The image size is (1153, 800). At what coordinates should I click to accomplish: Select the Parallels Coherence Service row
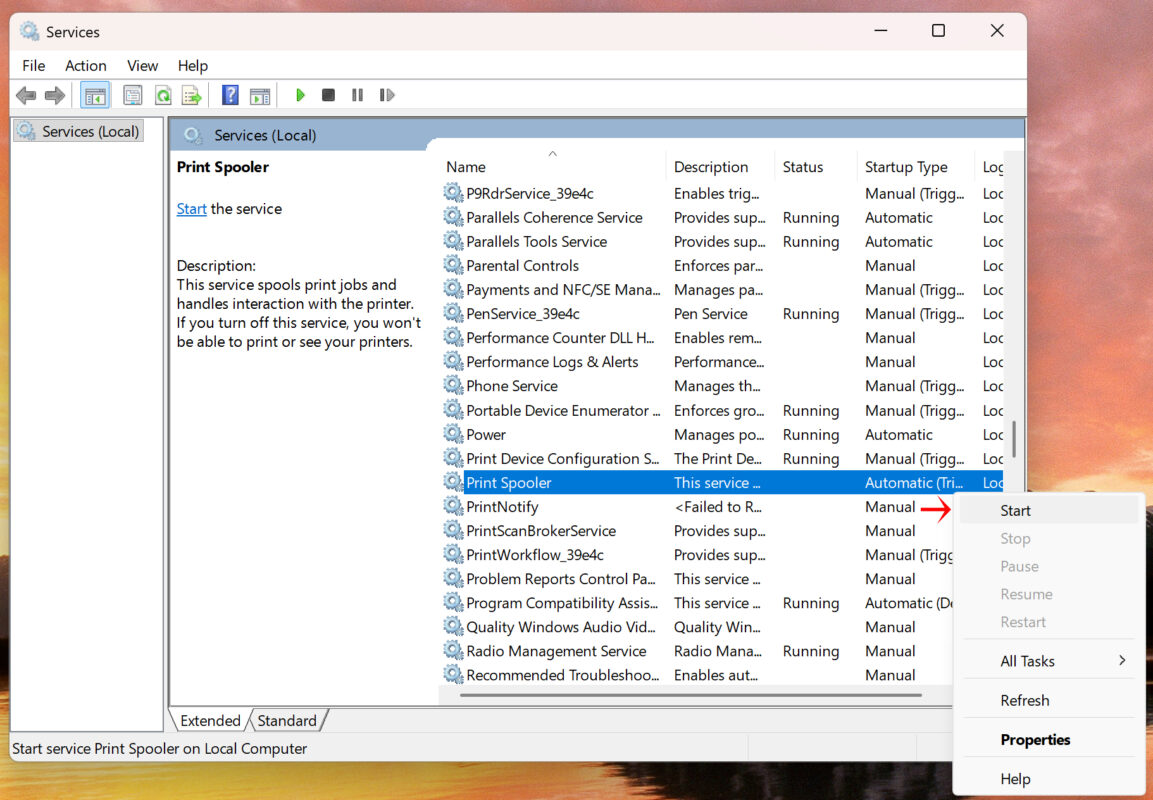pyautogui.click(x=723, y=217)
